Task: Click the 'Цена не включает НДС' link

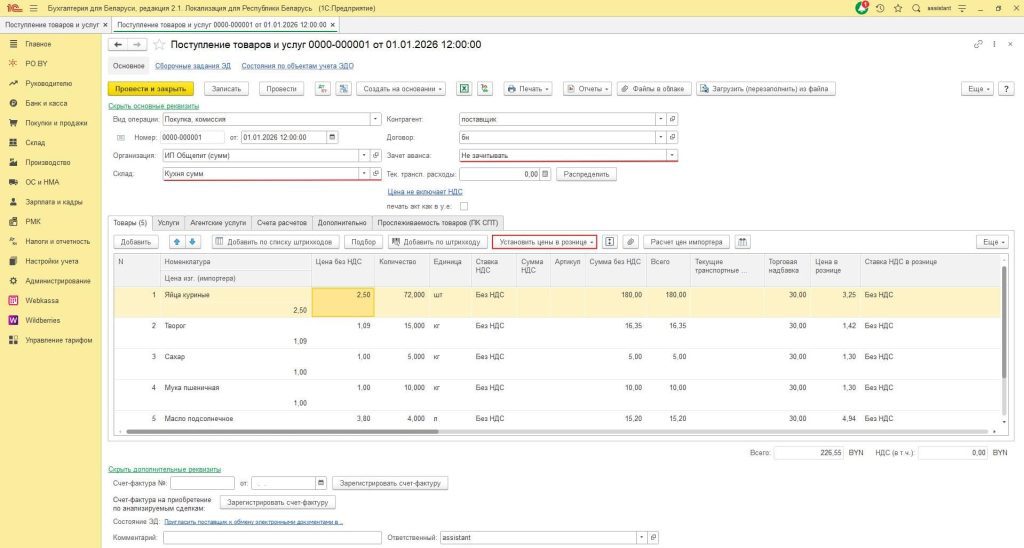Action: point(424,191)
